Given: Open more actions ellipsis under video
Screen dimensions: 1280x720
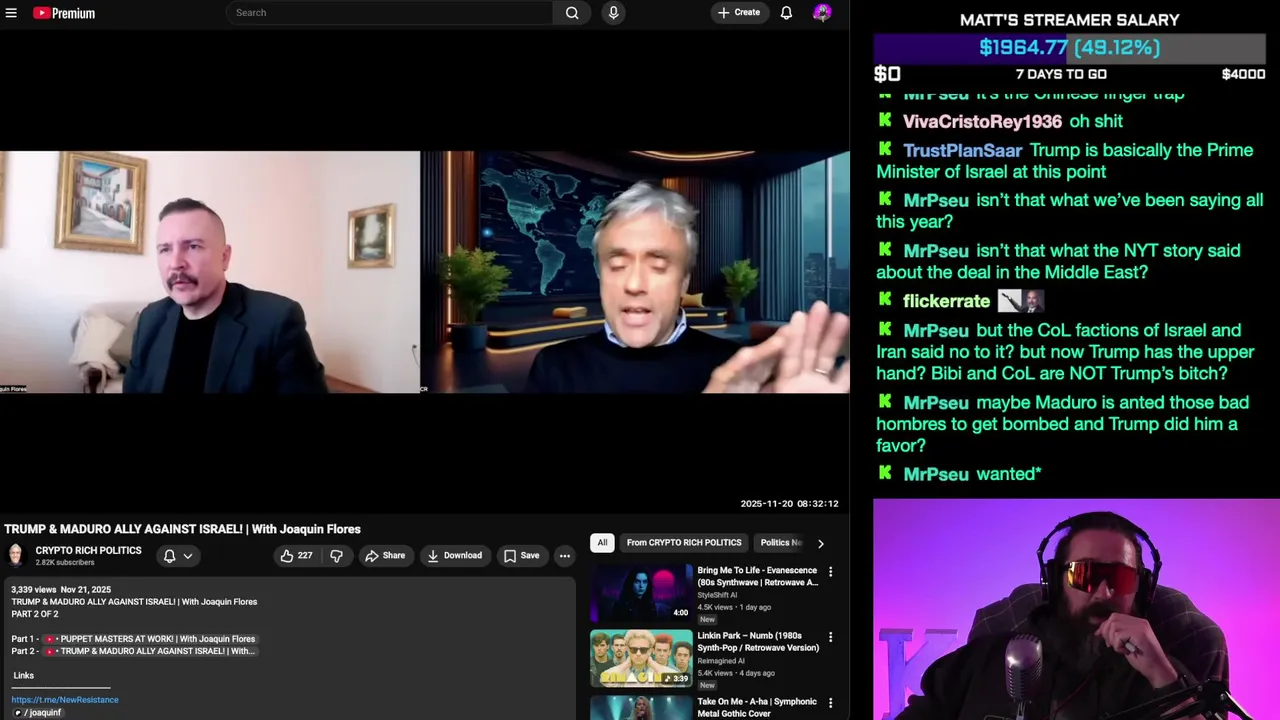Looking at the screenshot, I should (x=565, y=556).
